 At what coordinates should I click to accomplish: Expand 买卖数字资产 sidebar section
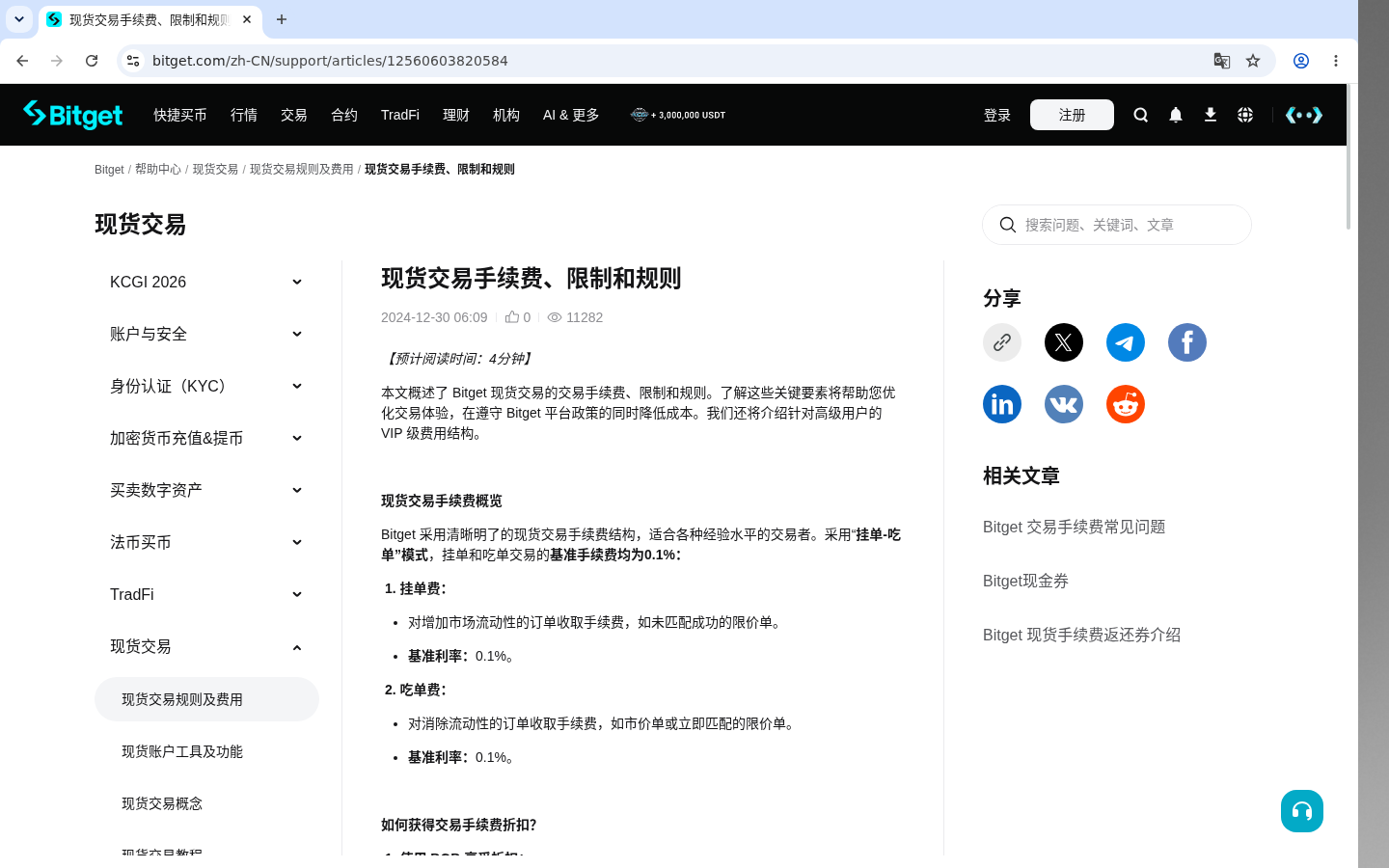[206, 490]
